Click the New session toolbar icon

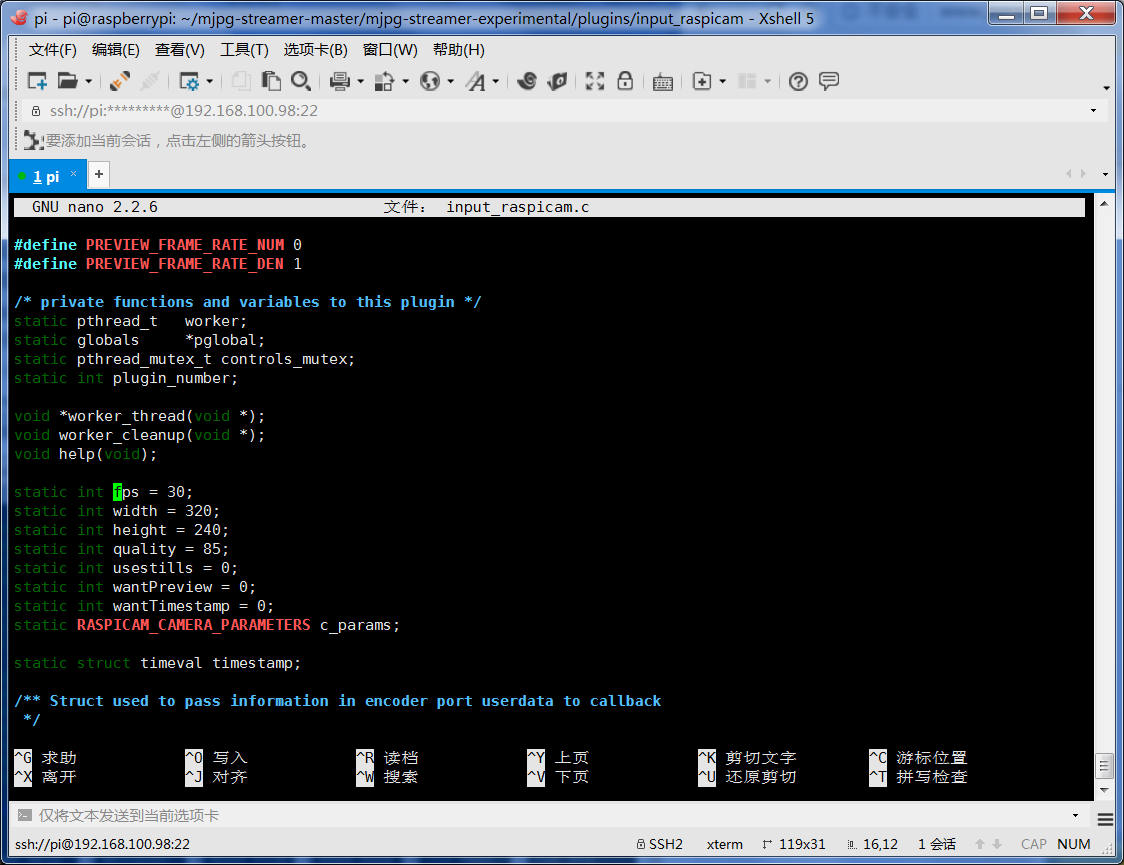[37, 81]
